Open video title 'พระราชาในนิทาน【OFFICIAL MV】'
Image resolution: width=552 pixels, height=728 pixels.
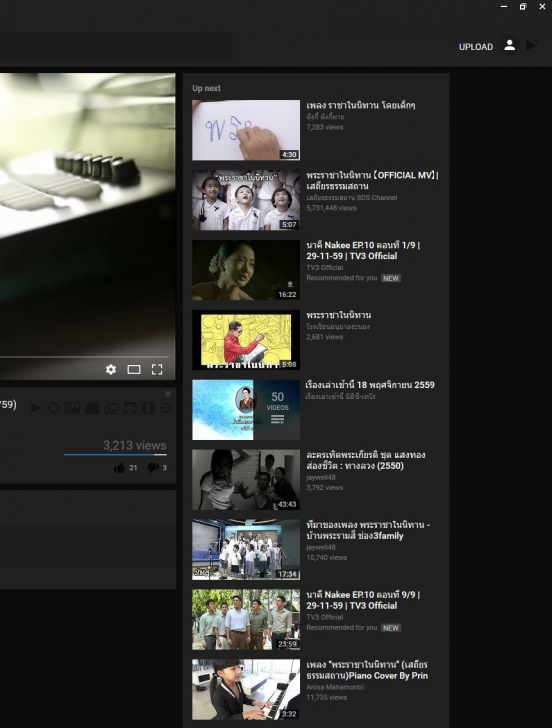372,181
